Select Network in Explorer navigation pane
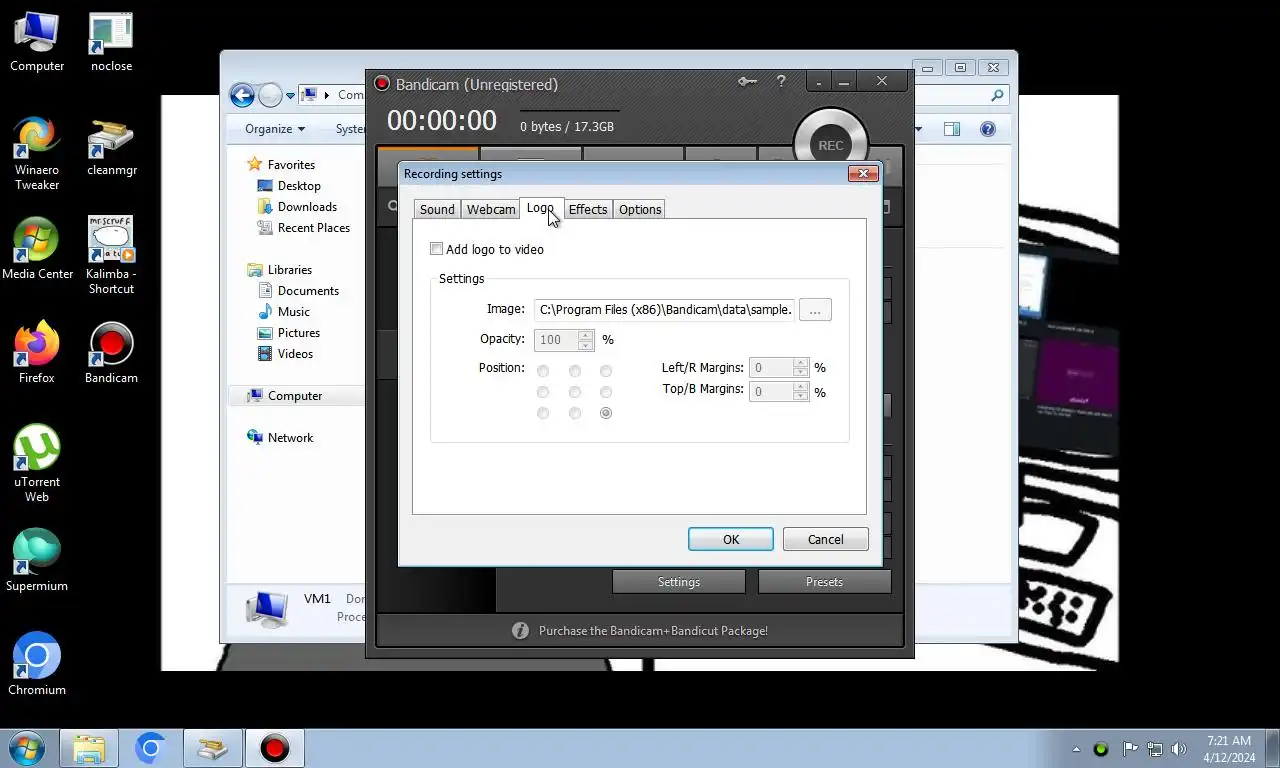 [290, 438]
